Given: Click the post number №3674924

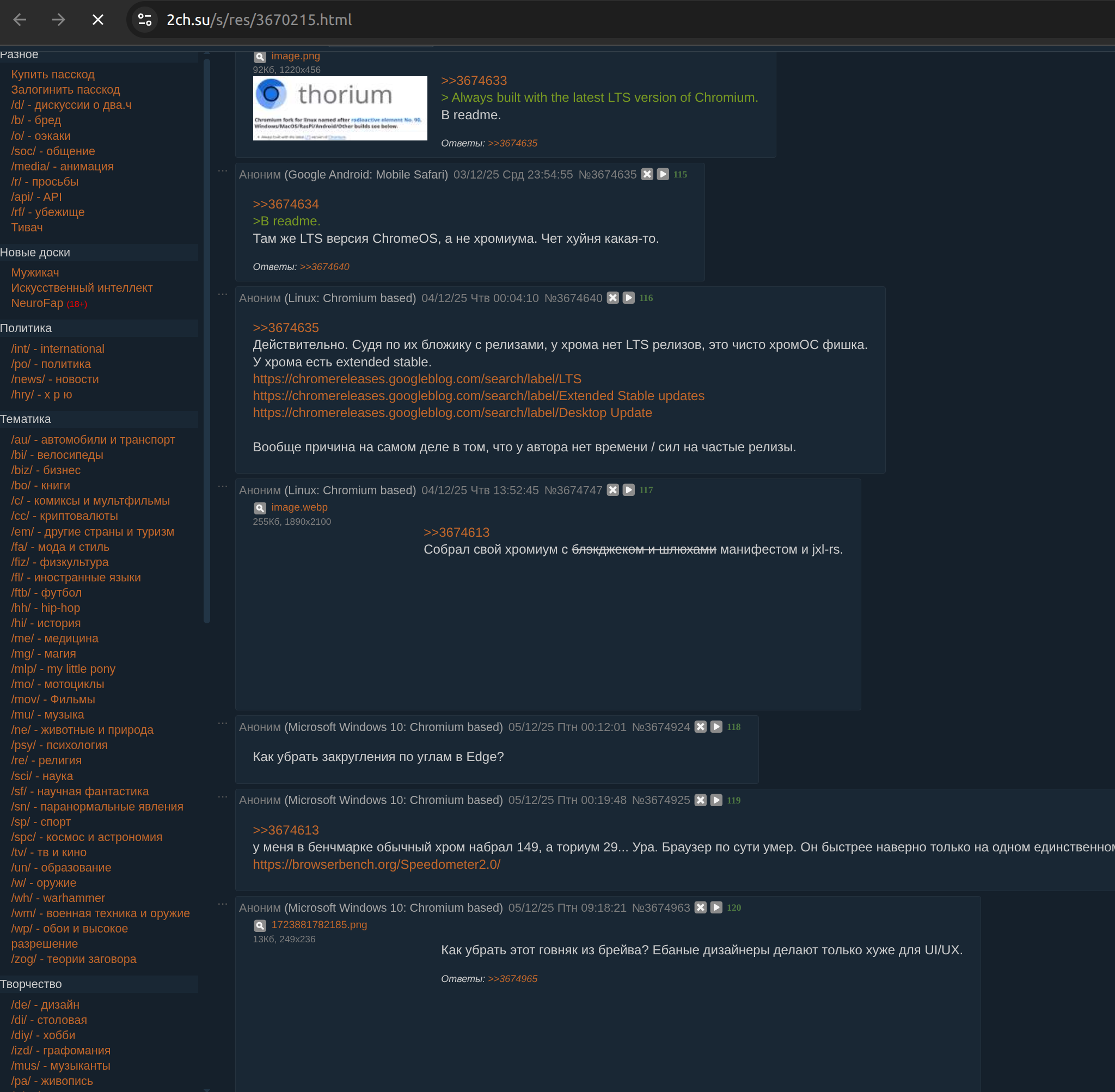Looking at the screenshot, I should 661,727.
